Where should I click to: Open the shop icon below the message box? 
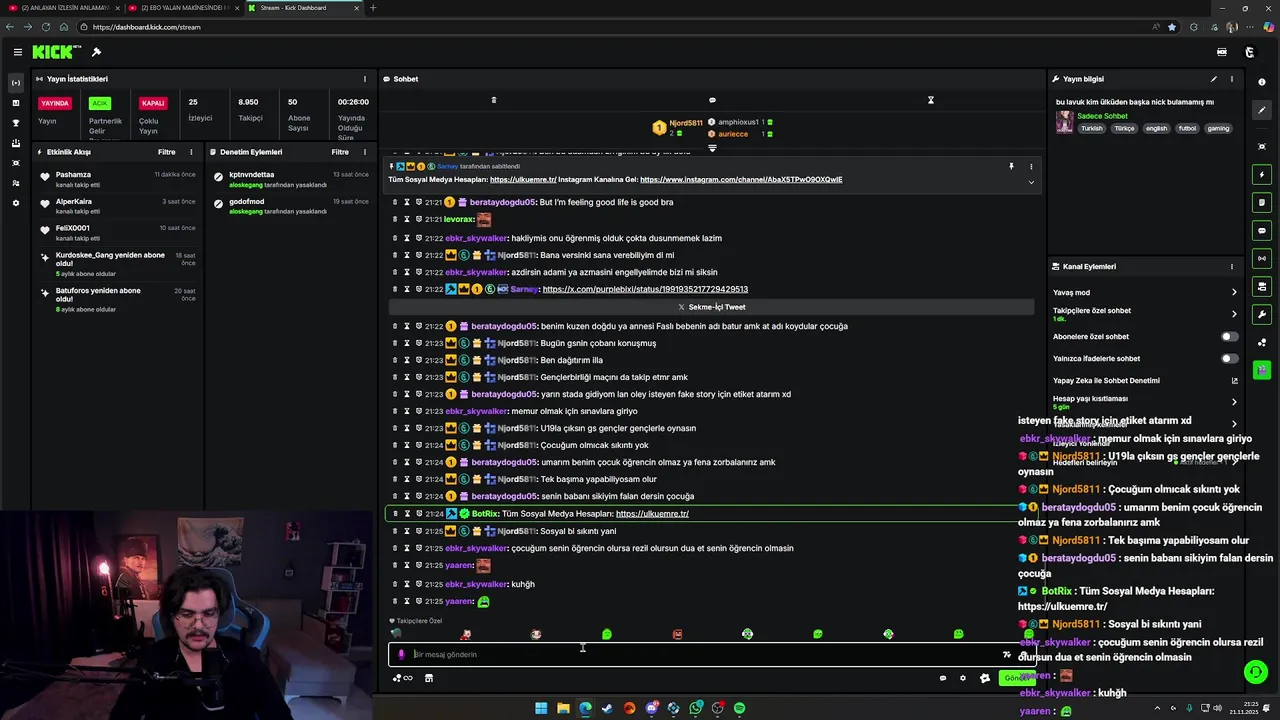(429, 678)
